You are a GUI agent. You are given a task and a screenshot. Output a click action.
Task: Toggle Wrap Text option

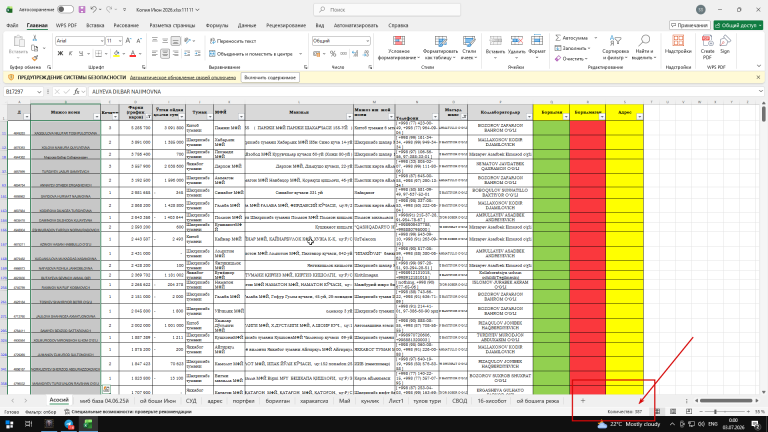[233, 41]
